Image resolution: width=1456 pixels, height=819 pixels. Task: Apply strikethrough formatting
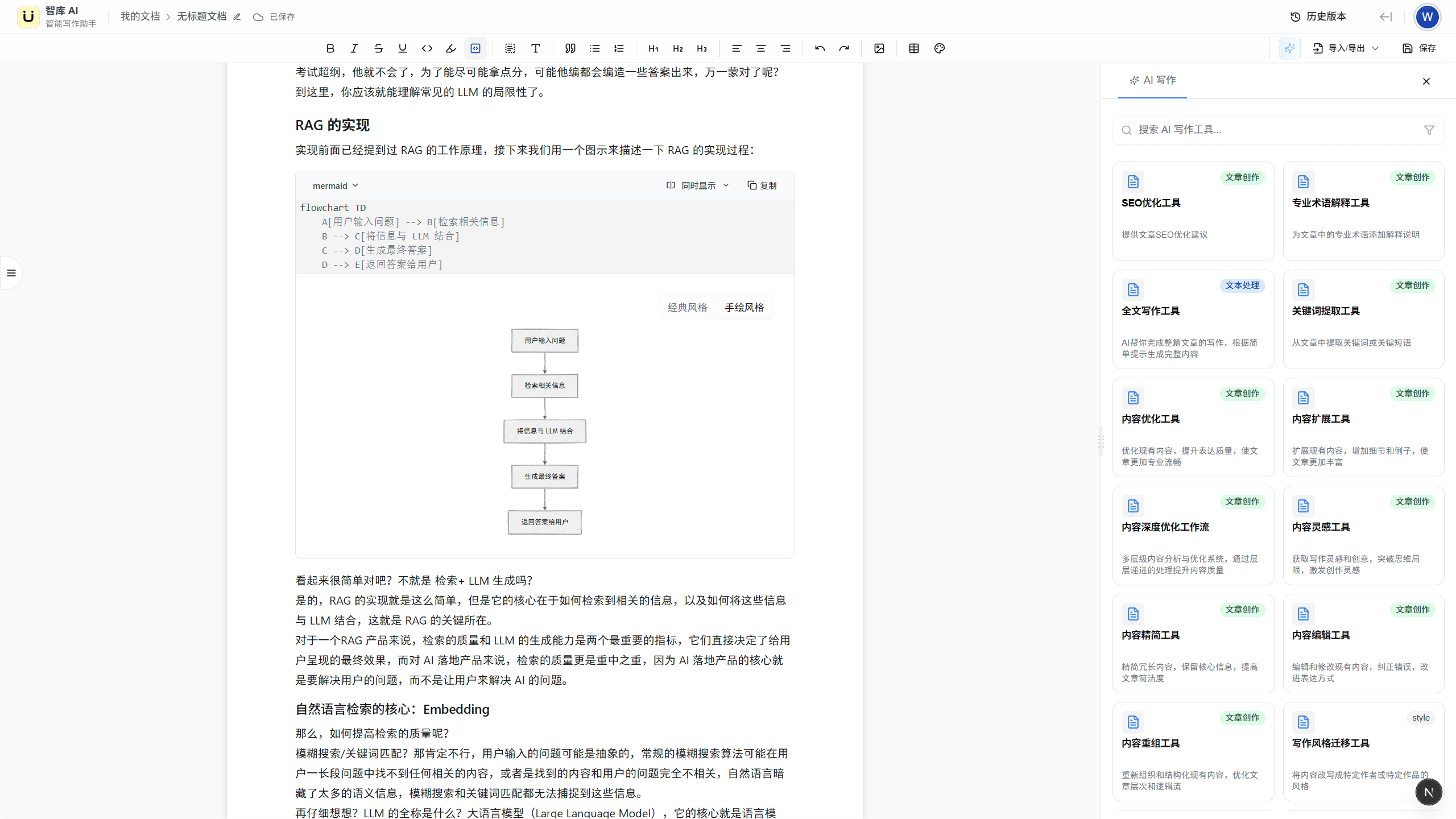(x=378, y=48)
